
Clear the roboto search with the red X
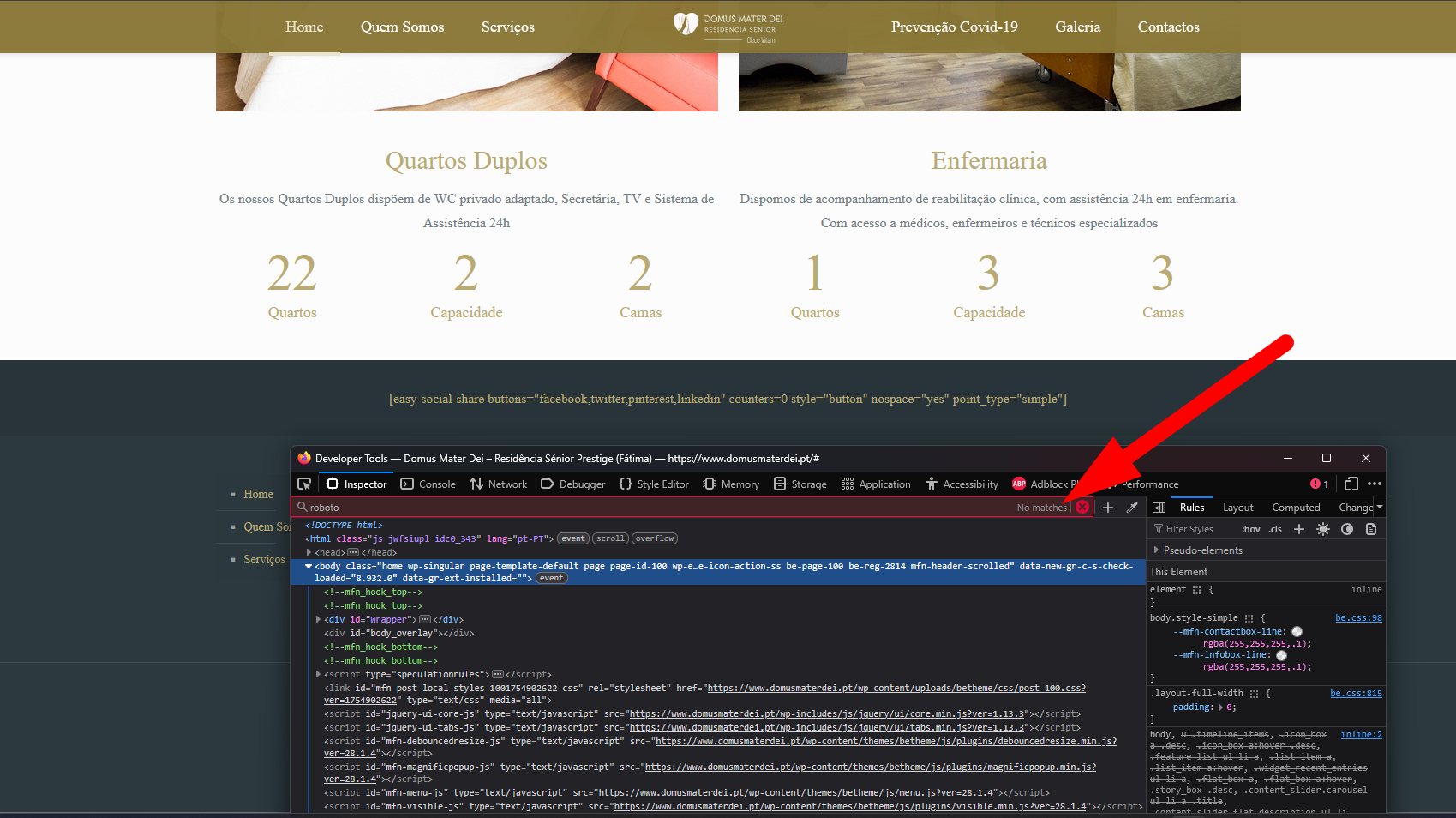pyautogui.click(x=1082, y=508)
